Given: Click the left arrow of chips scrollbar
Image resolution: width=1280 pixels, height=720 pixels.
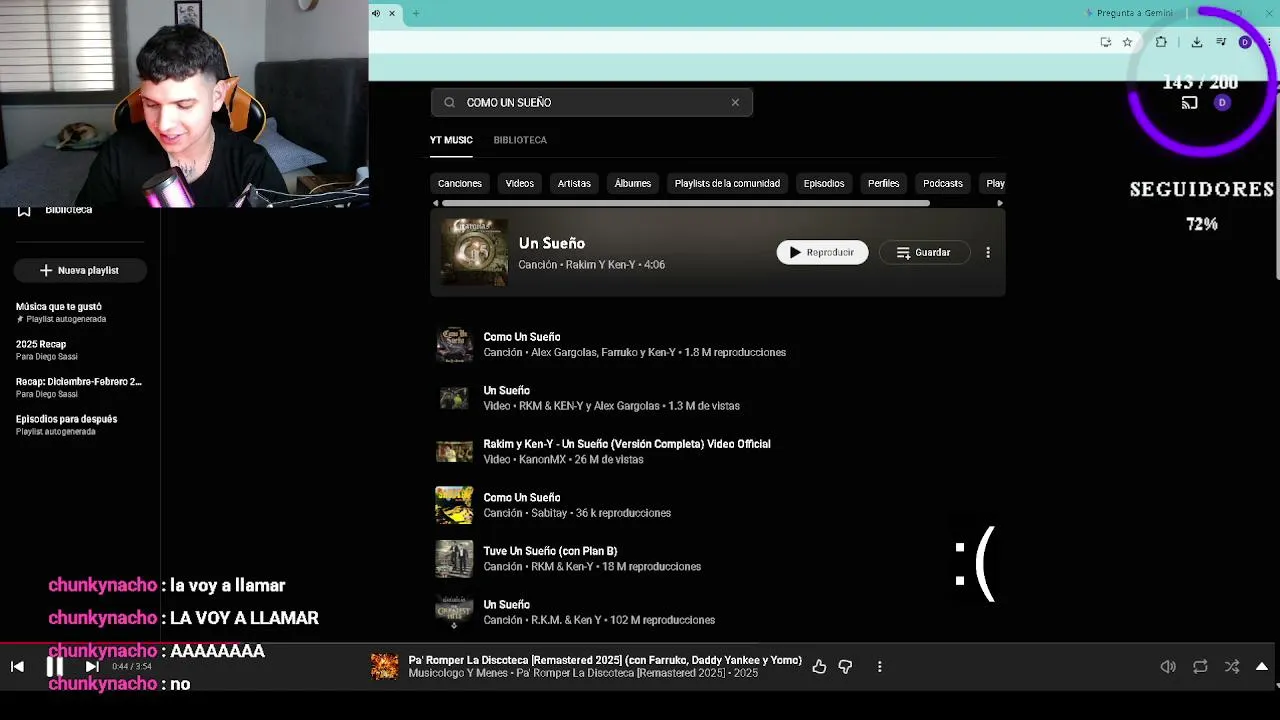Looking at the screenshot, I should (435, 203).
